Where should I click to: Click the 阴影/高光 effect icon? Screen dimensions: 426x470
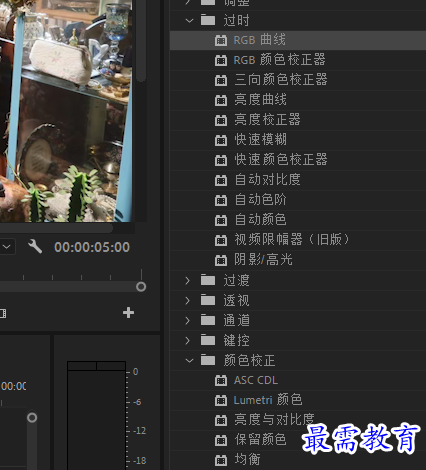click(221, 260)
